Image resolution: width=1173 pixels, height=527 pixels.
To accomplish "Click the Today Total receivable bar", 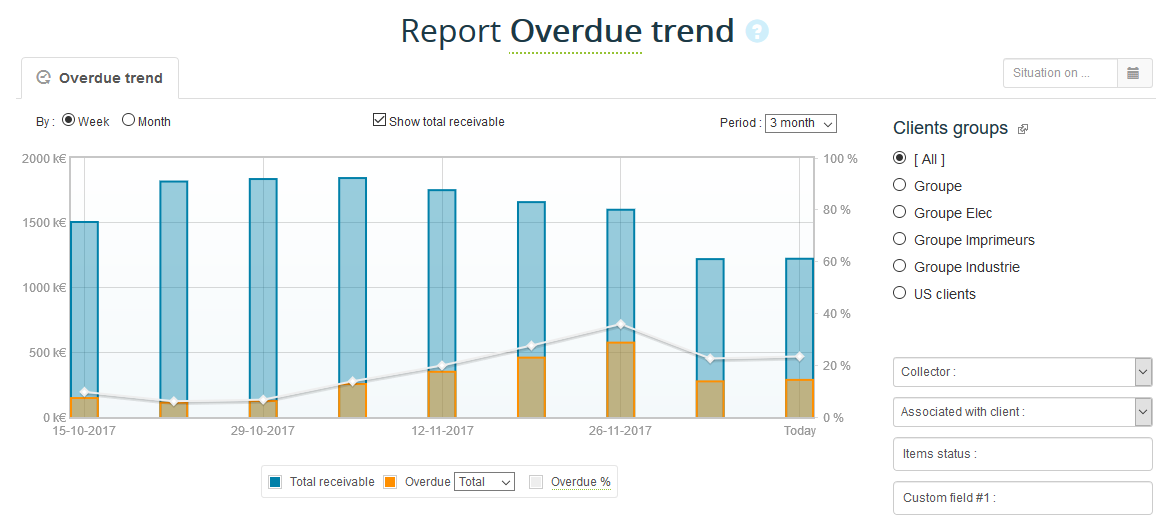I will point(799,318).
